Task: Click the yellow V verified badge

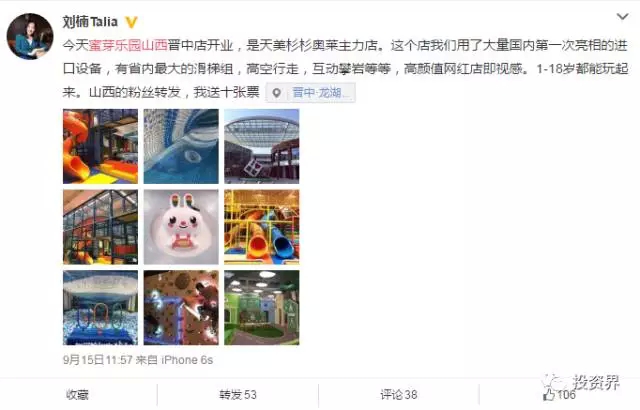Action: click(x=131, y=22)
